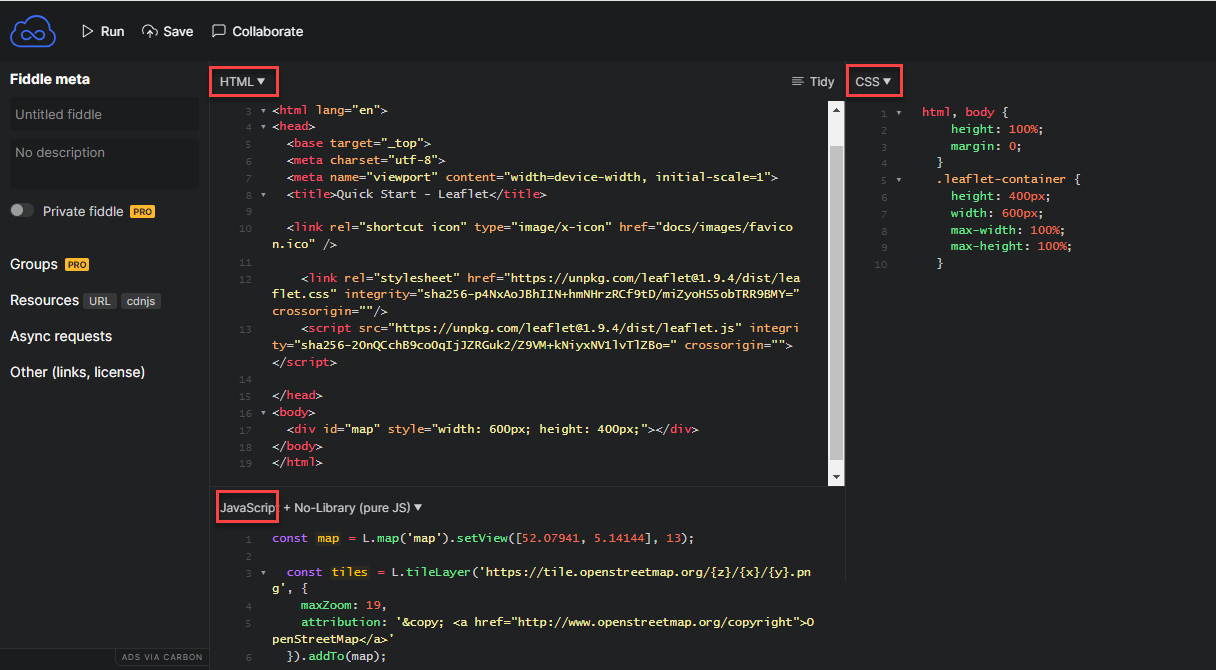This screenshot has height=670, width=1216.
Task: Click the </head> closing tag line
Action: (x=297, y=396)
